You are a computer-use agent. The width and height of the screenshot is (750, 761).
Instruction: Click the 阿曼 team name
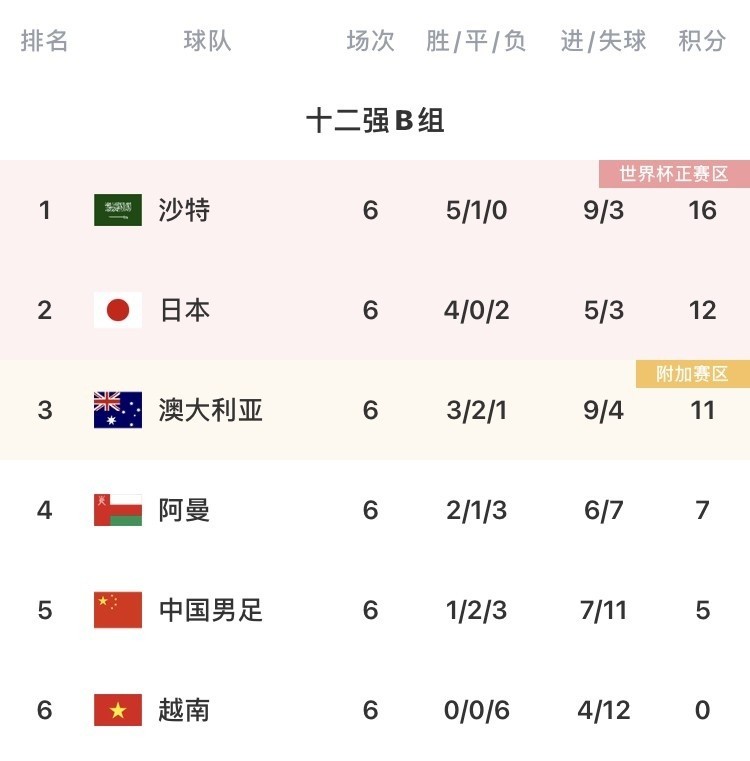click(x=184, y=510)
